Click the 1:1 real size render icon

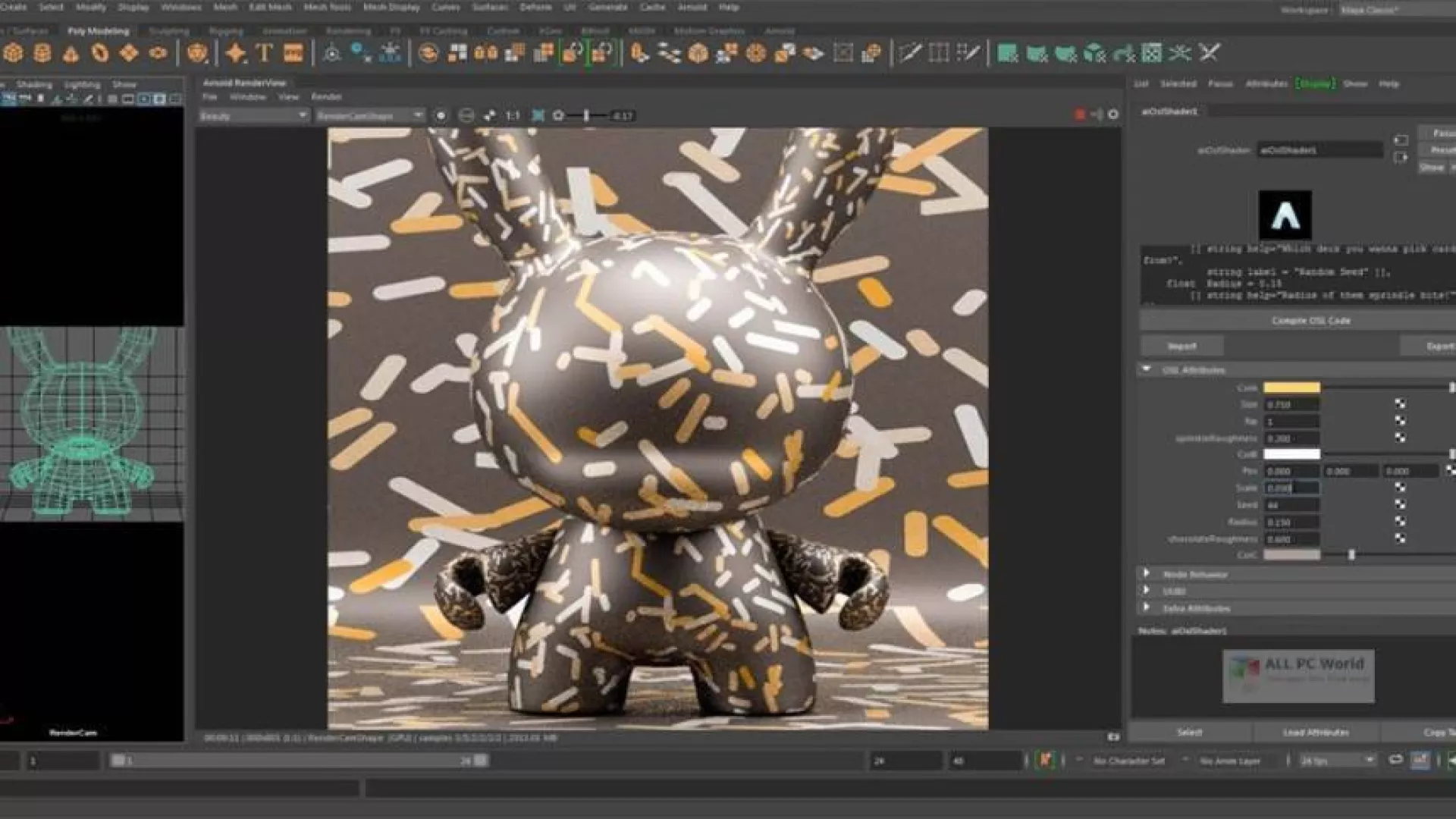pyautogui.click(x=513, y=115)
